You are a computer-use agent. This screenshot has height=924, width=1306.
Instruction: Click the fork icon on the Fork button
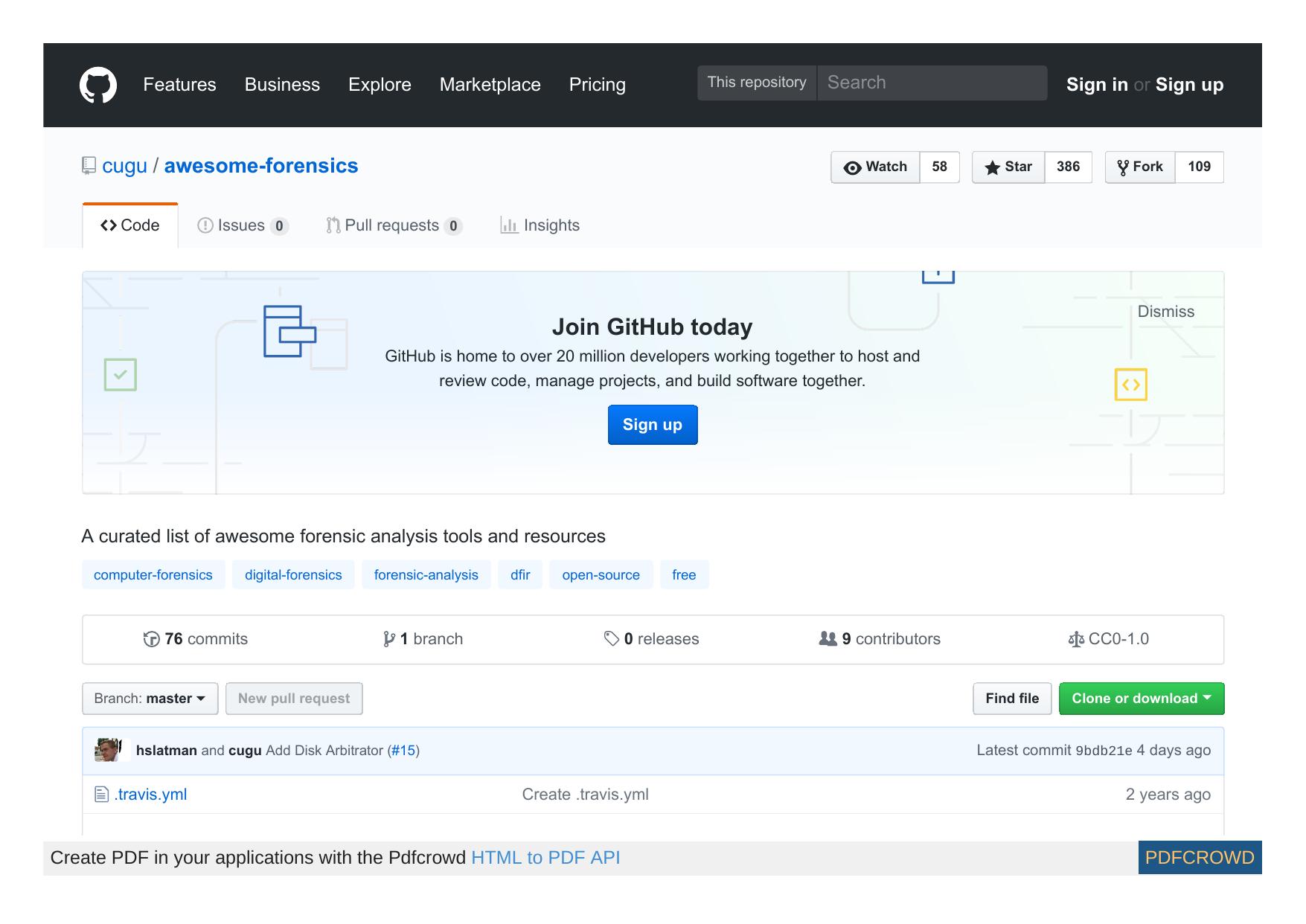tap(1122, 167)
